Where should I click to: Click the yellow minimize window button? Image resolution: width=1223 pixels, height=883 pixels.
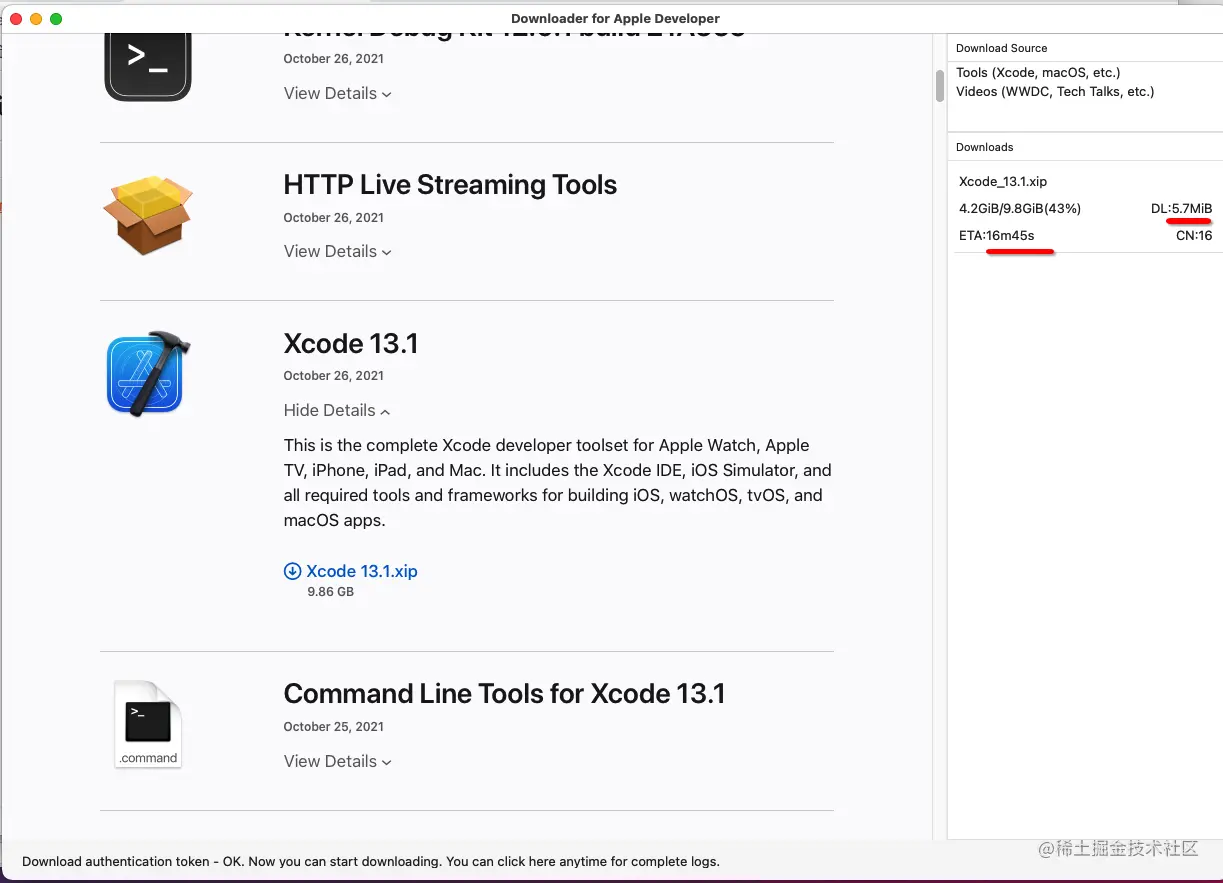[36, 19]
